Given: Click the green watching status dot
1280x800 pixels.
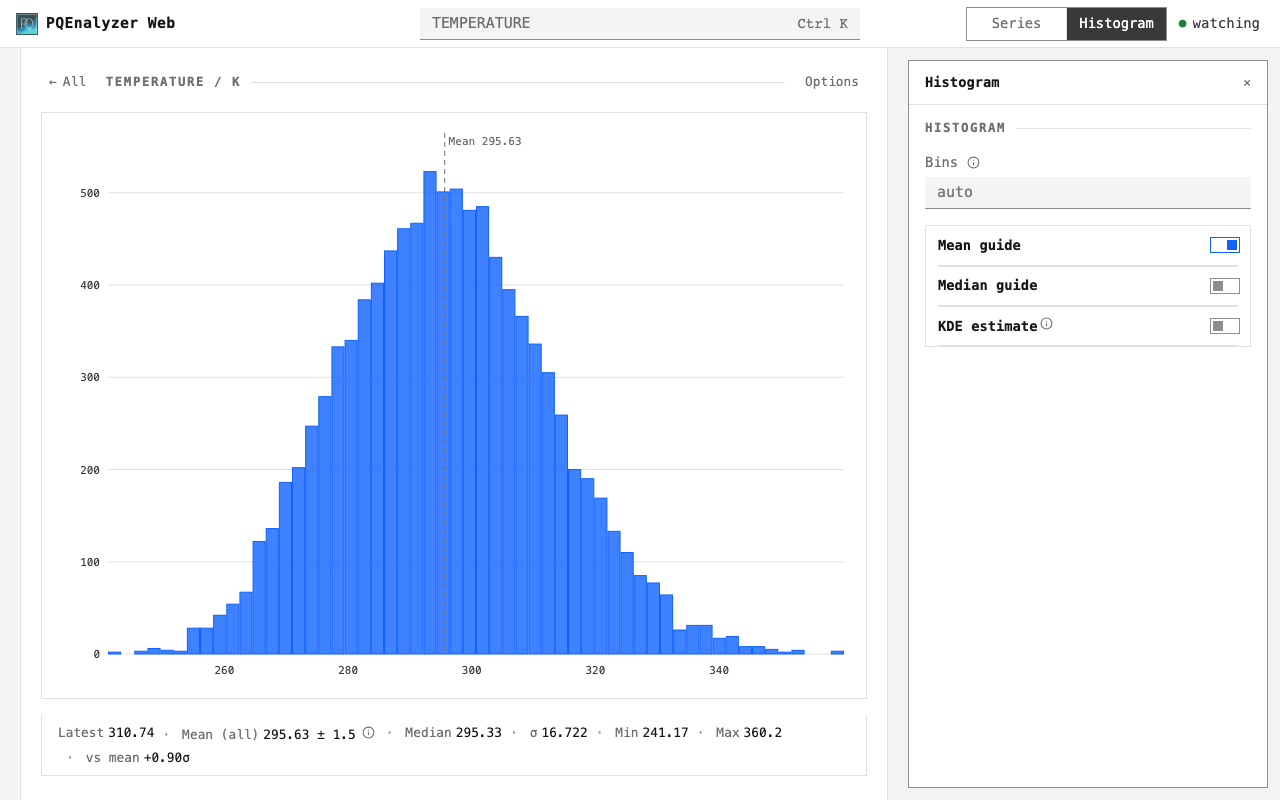Looking at the screenshot, I should coord(1182,24).
